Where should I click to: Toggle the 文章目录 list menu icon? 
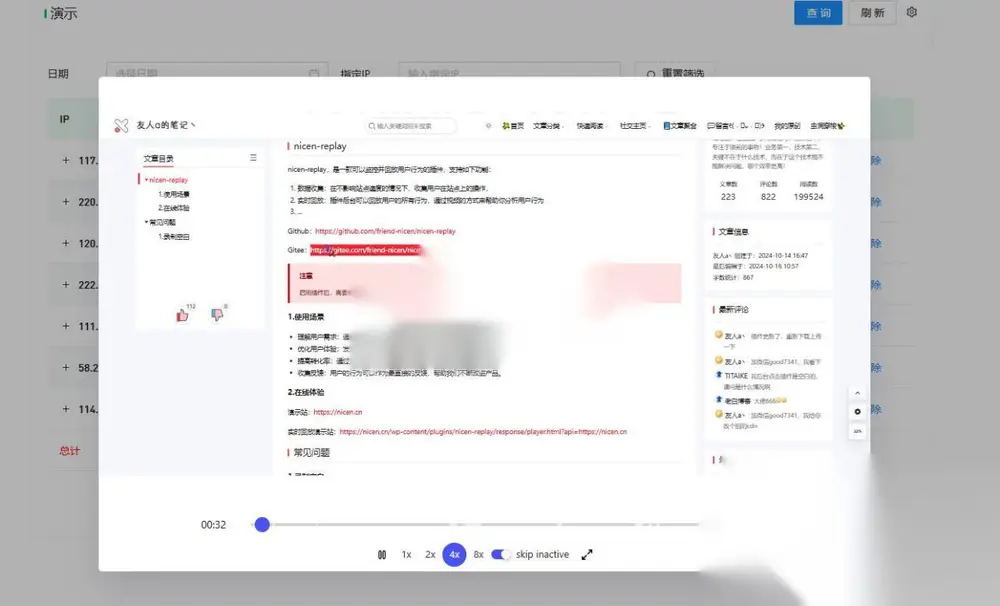(253, 158)
